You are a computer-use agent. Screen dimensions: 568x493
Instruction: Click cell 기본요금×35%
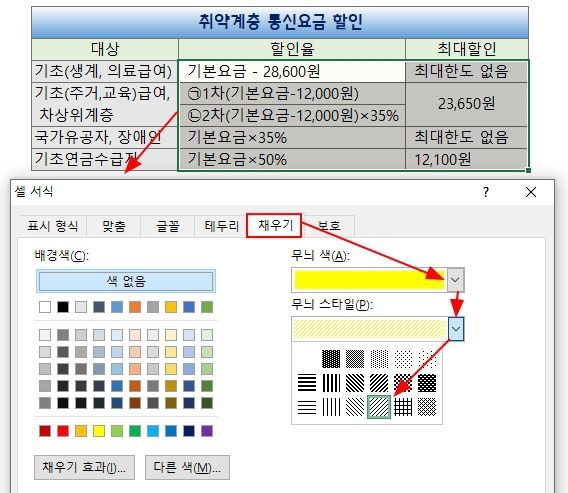point(292,137)
